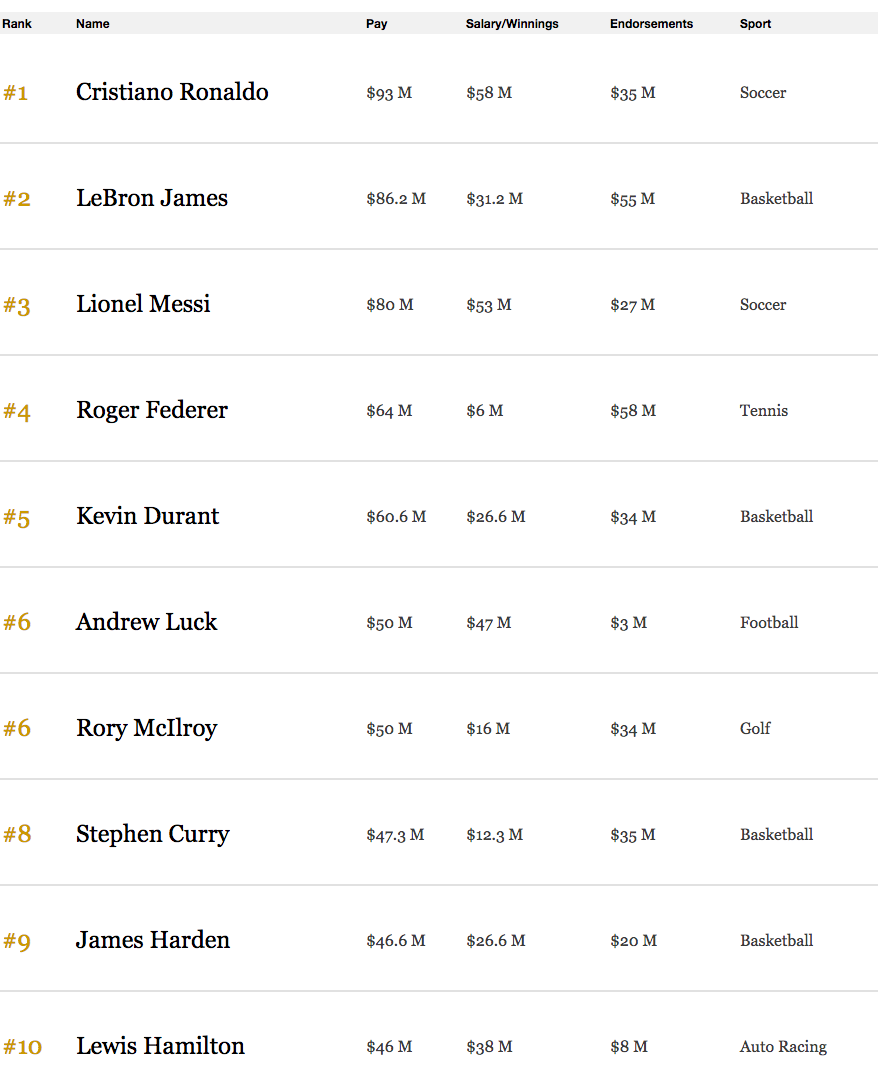The height and width of the screenshot is (1088, 884).
Task: Click the Endorsements column header
Action: pos(651,24)
